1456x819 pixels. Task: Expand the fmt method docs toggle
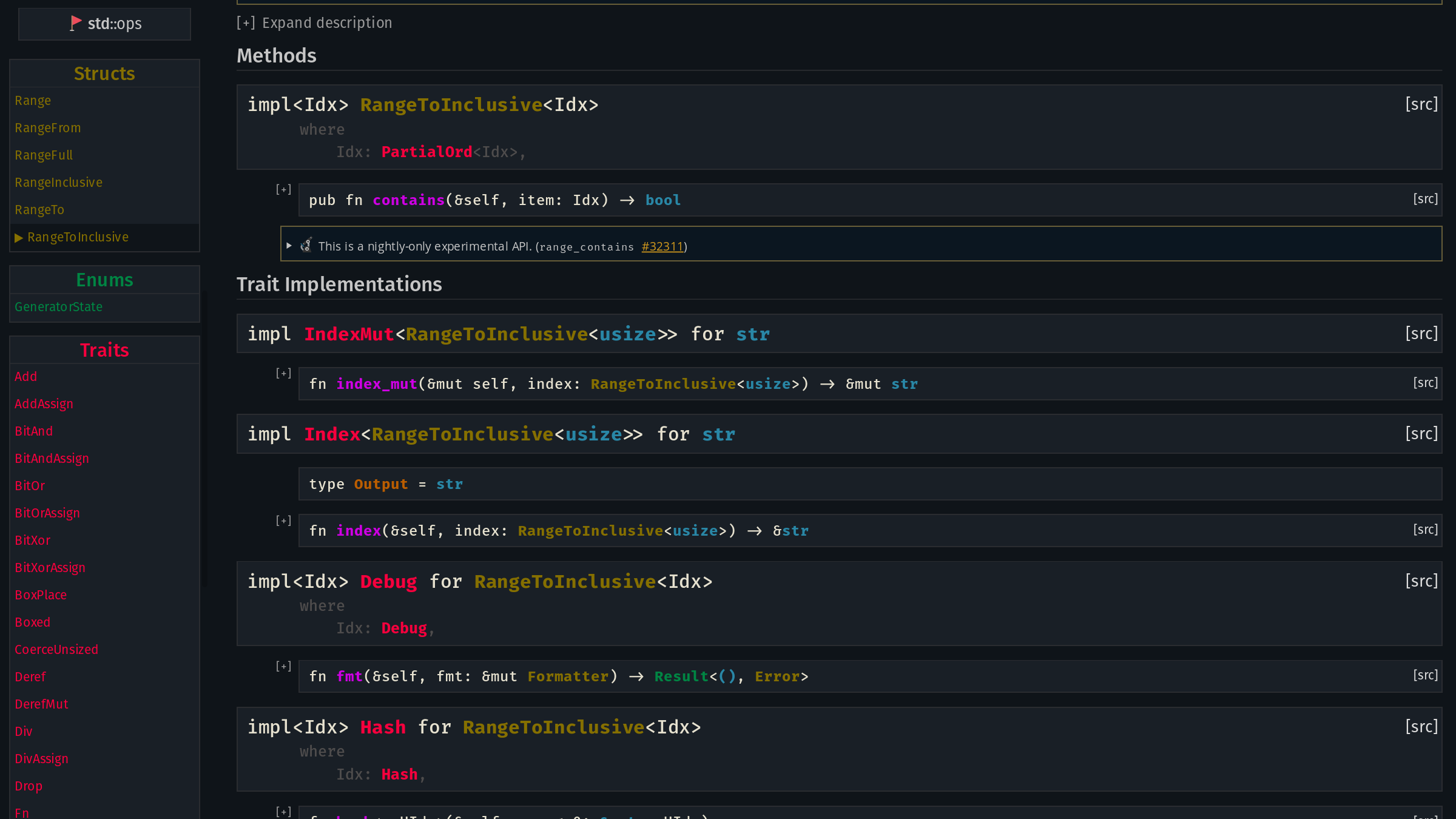coord(283,666)
